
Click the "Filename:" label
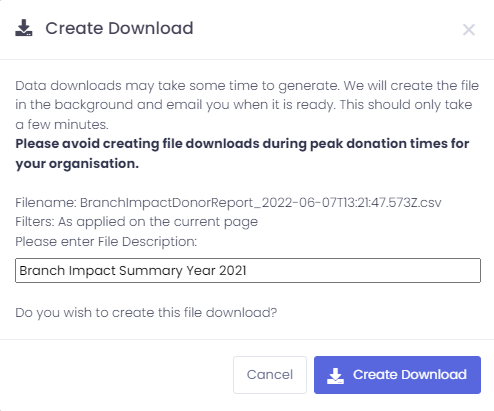coord(46,203)
